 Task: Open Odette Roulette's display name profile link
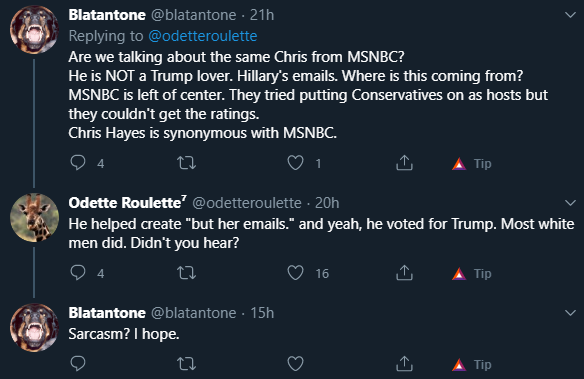pos(127,203)
